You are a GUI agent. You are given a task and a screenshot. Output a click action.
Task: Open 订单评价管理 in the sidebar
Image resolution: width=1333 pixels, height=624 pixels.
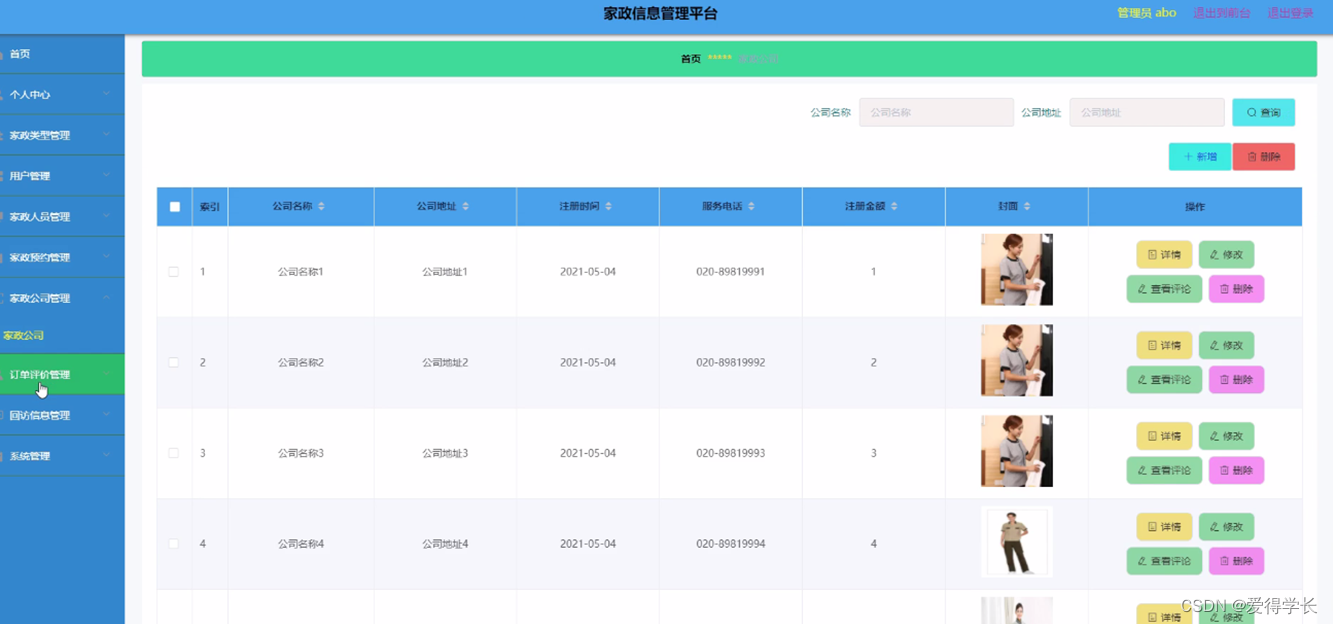pyautogui.click(x=62, y=375)
